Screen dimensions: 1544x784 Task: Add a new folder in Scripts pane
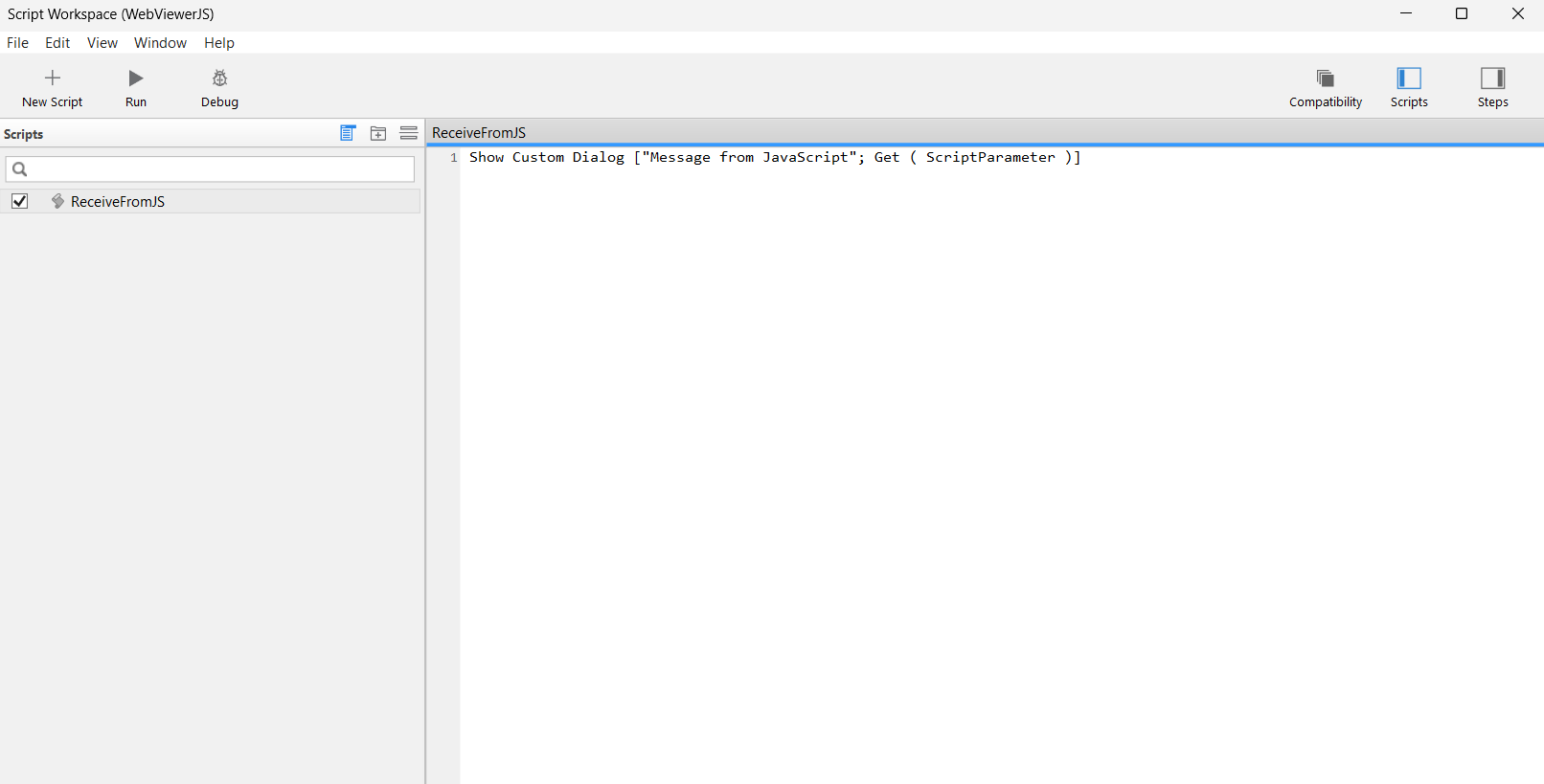pyautogui.click(x=378, y=133)
